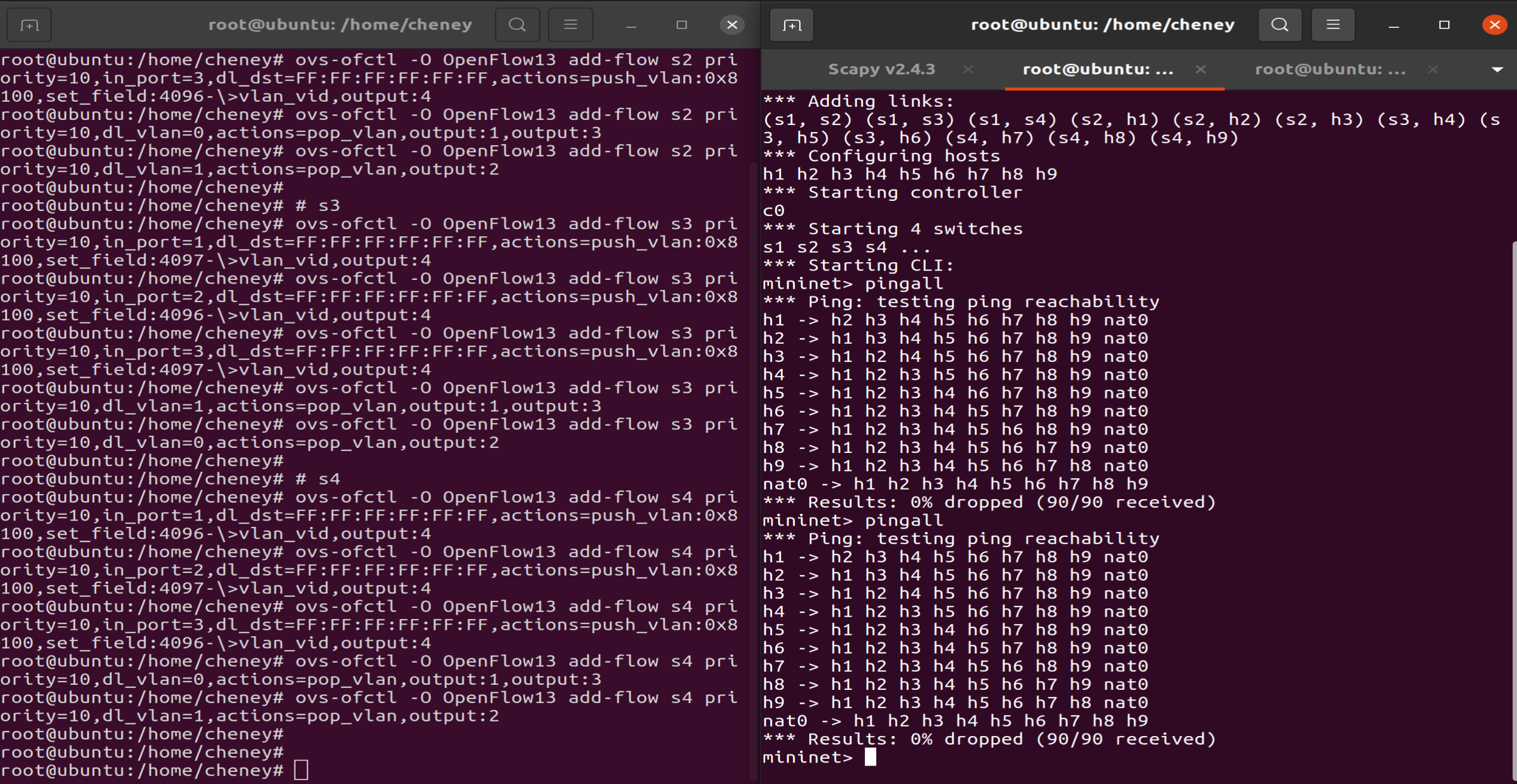Click the mininet> prompt cursor
Image resolution: width=1517 pixels, height=784 pixels.
tap(871, 757)
